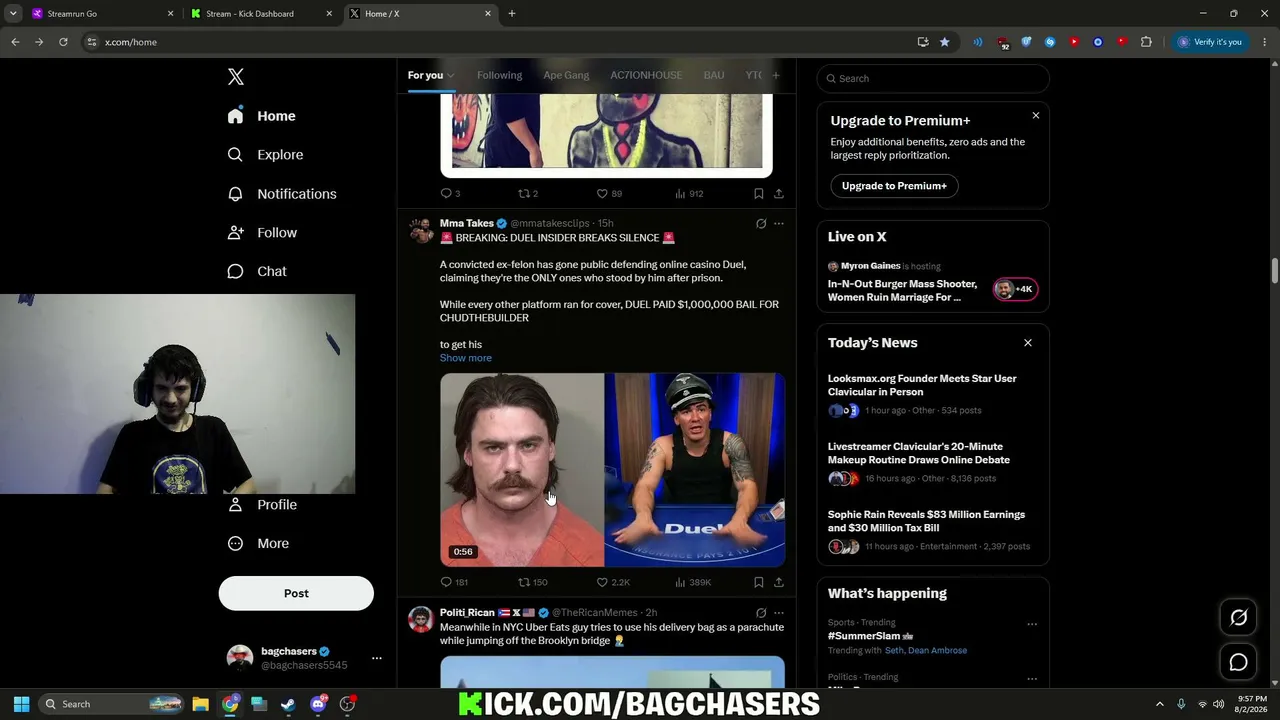View the 389K views analytics
Screen dimensions: 1280x720
pyautogui.click(x=693, y=582)
